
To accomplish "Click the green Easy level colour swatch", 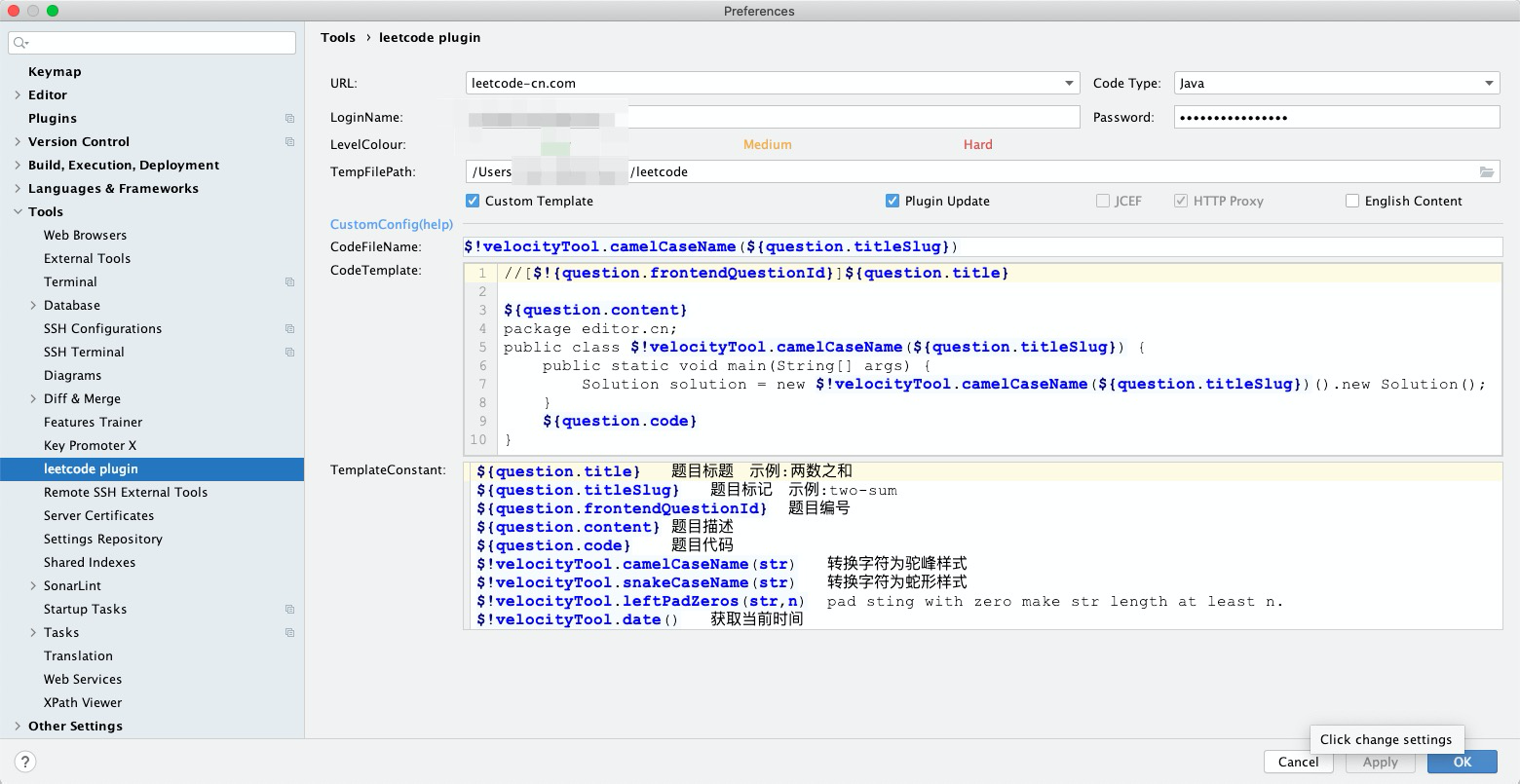I will coord(555,148).
